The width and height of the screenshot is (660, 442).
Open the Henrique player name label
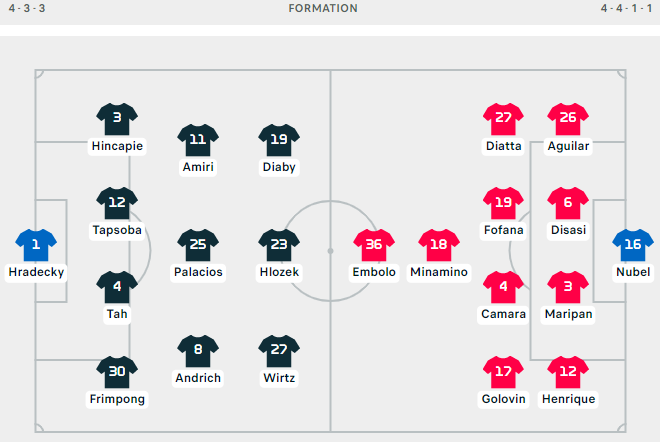[x=568, y=399]
